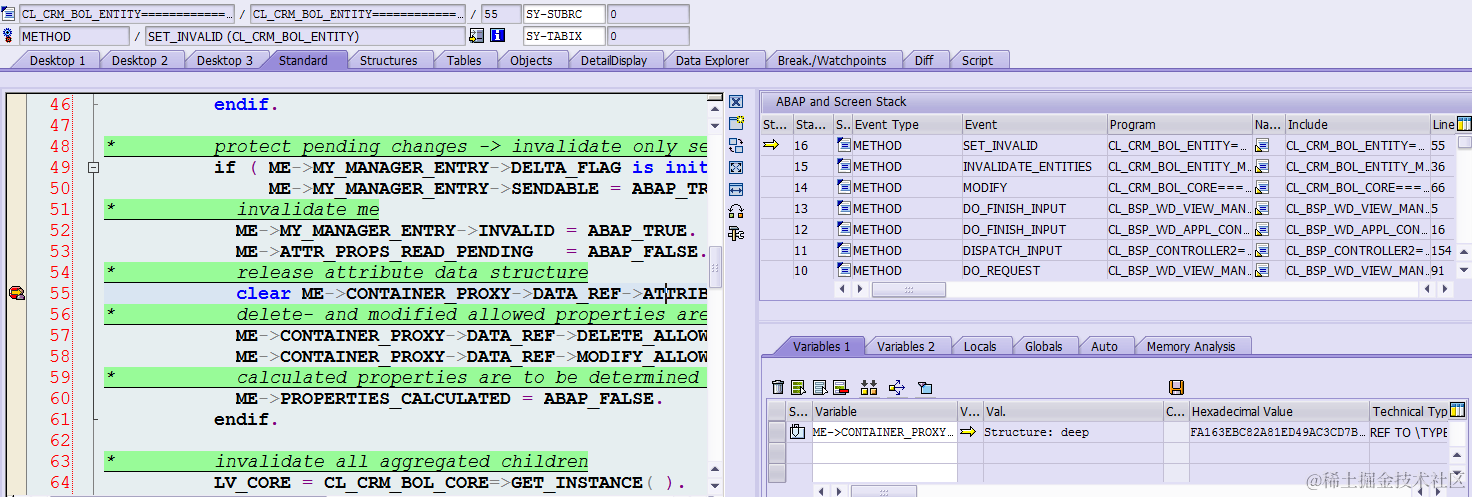Click the source icon in MODIFY stack row

pos(844,187)
